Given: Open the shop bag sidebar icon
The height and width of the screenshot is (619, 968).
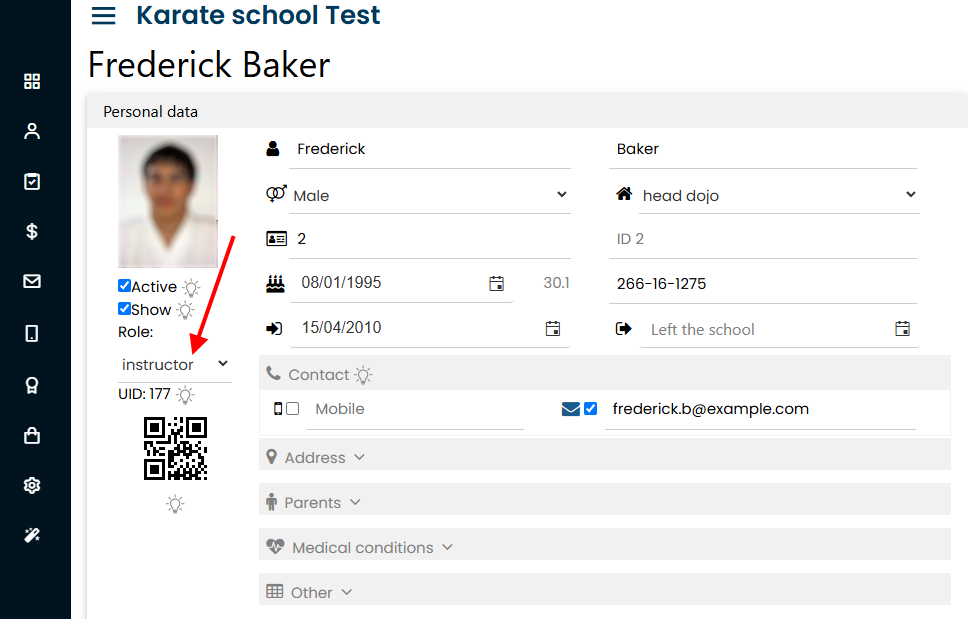Looking at the screenshot, I should point(32,436).
